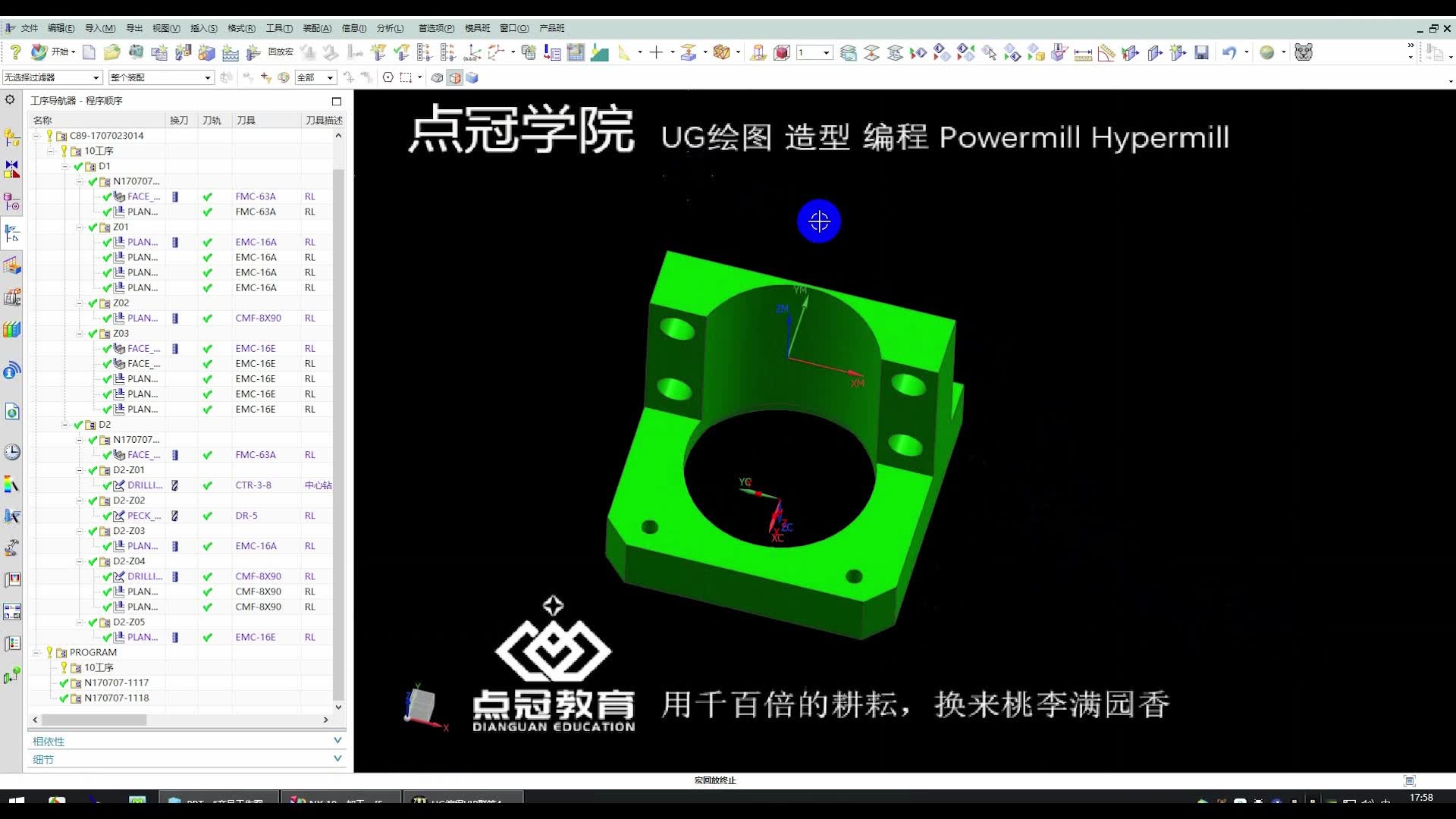Click the new file icon

pyautogui.click(x=89, y=52)
